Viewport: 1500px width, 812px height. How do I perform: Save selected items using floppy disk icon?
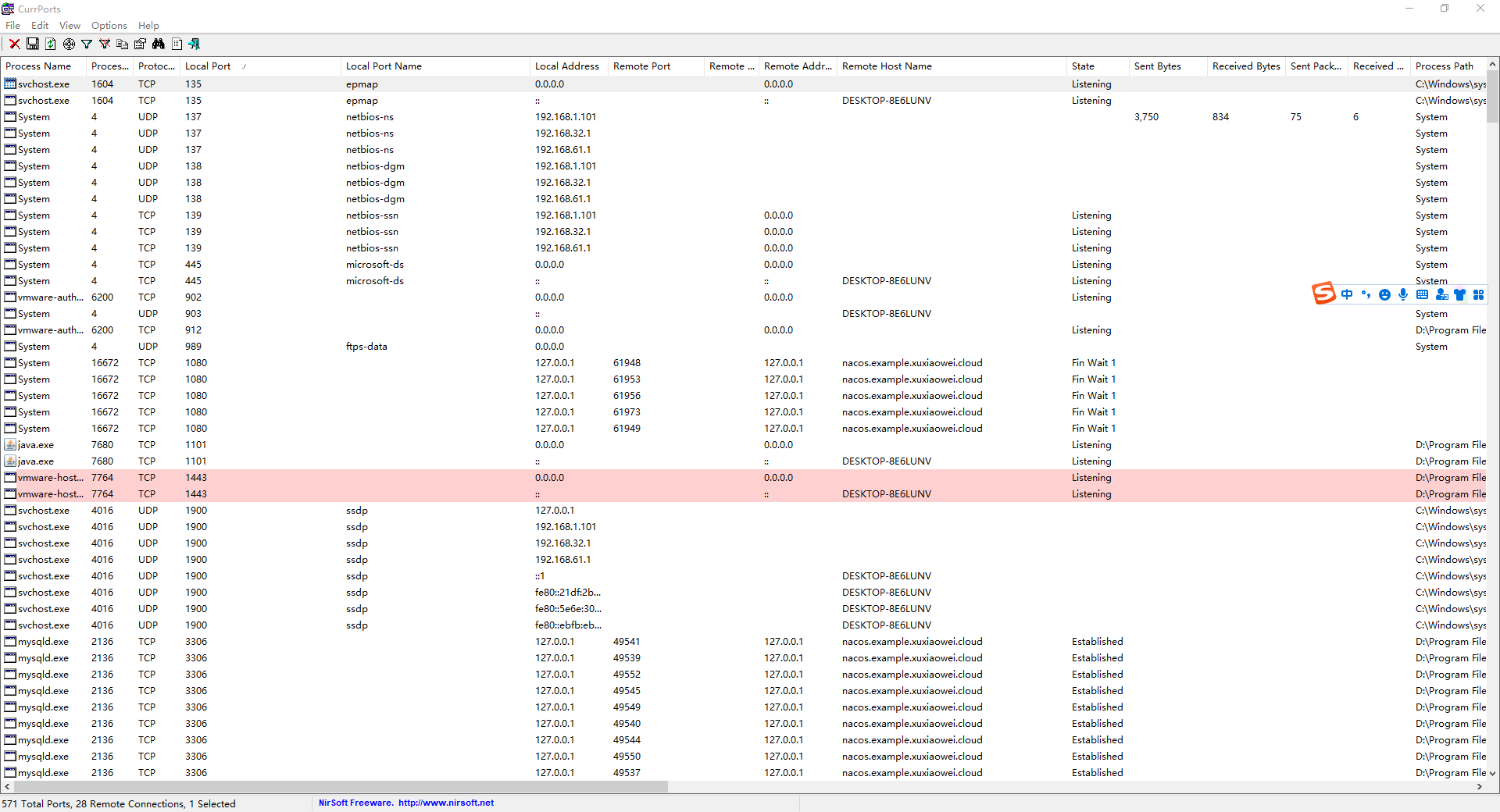tap(33, 44)
